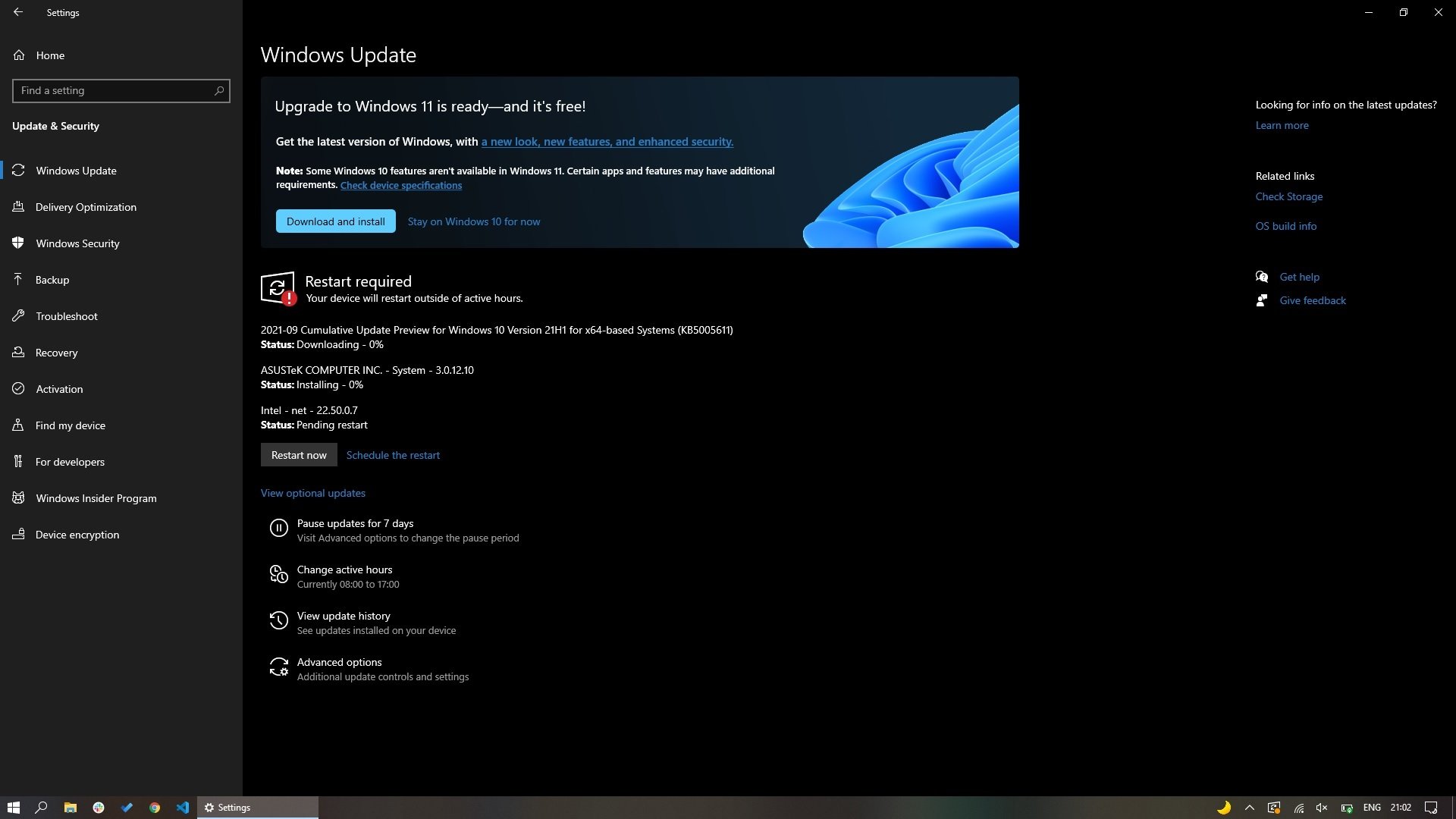This screenshot has width=1456, height=819.
Task: Open OS build info link
Action: pyautogui.click(x=1286, y=226)
